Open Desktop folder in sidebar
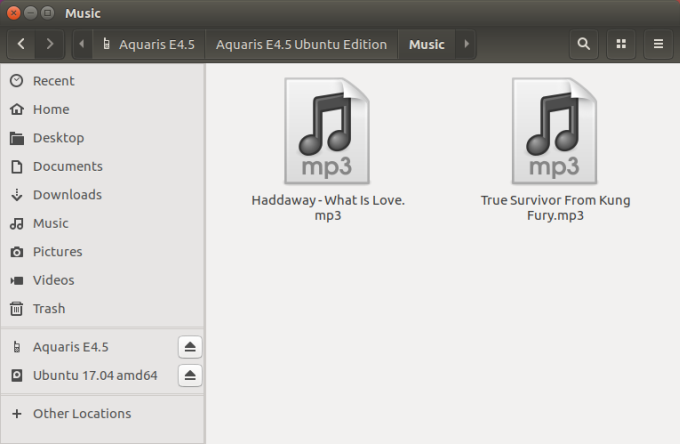This screenshot has height=444, width=680. point(102,138)
